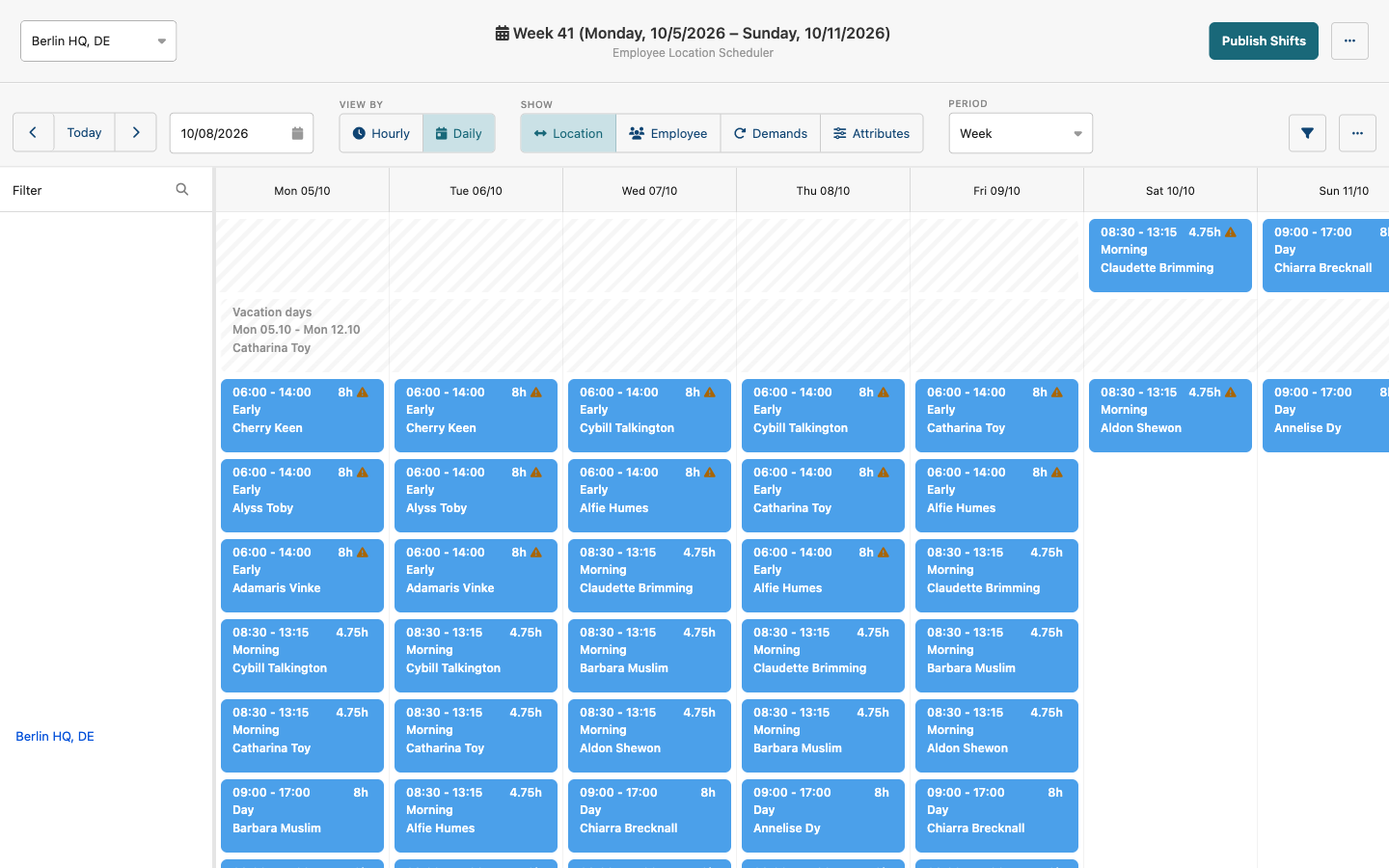Open header ellipsis menu beside Publish Shifts
This screenshot has width=1389, height=868.
[1349, 41]
